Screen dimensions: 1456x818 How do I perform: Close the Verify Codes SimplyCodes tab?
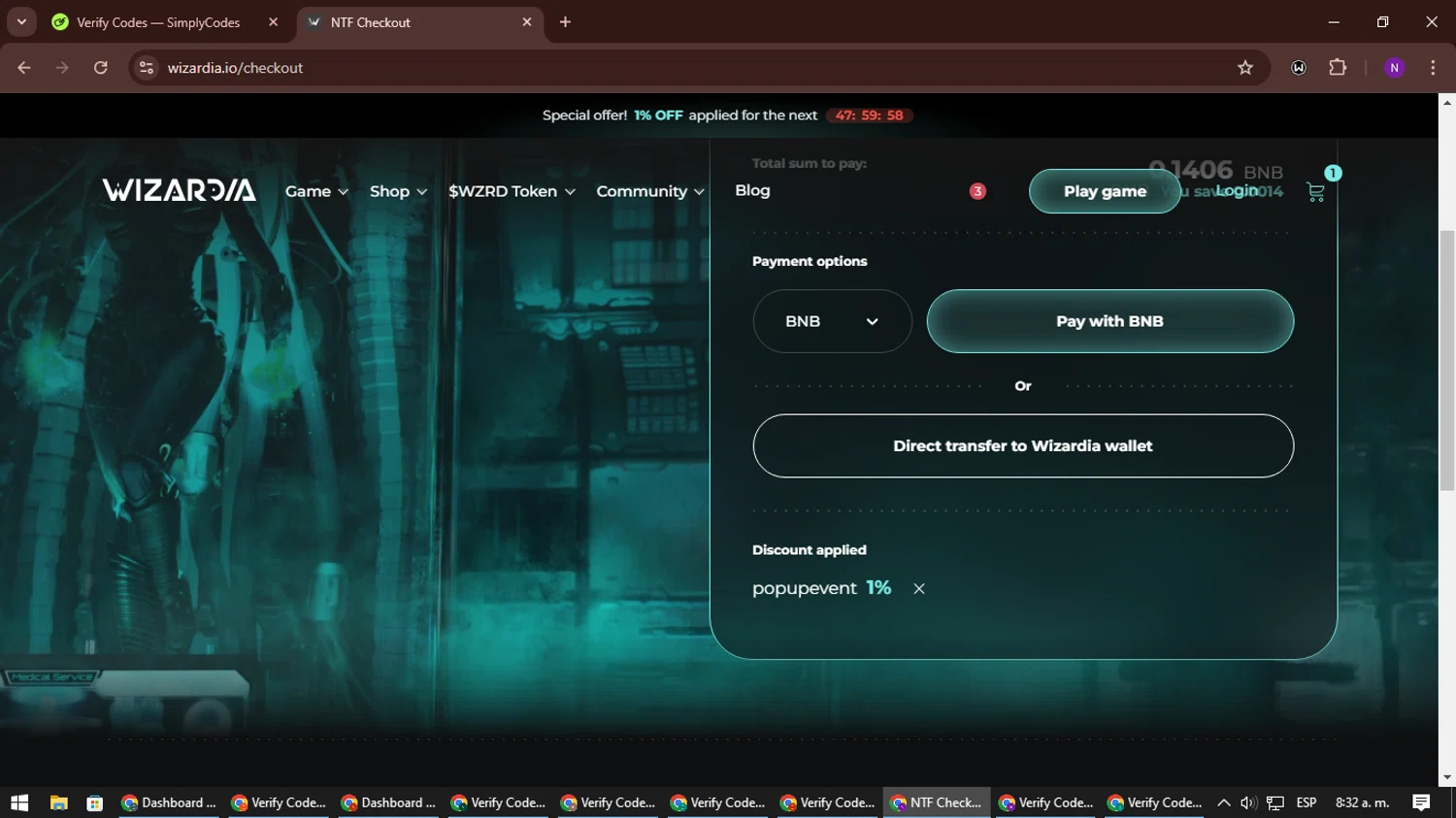pos(273,22)
